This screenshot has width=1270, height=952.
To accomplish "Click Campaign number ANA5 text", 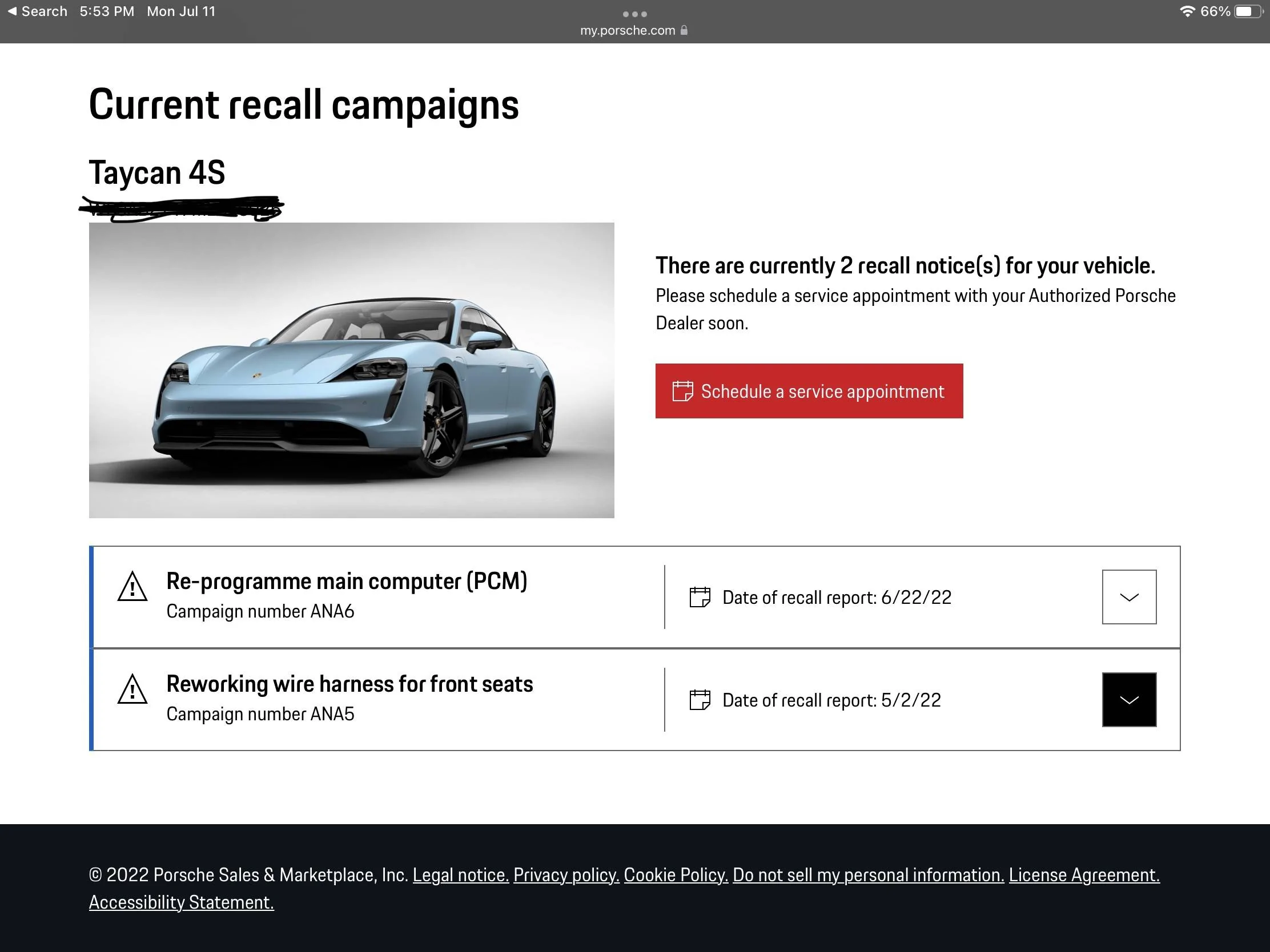I will pos(260,714).
